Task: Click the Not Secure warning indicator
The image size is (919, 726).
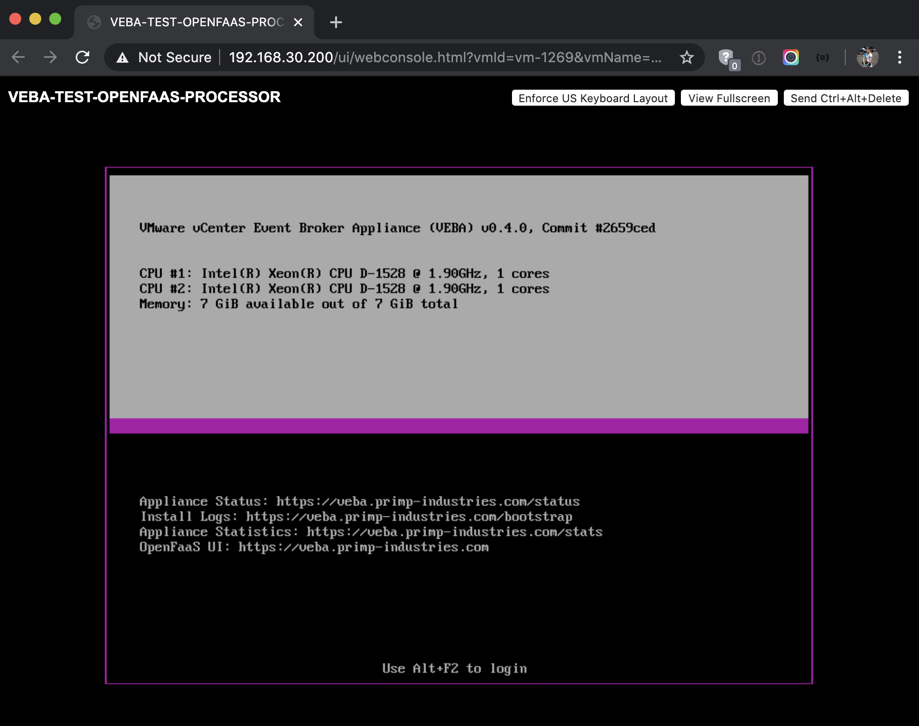Action: point(164,58)
